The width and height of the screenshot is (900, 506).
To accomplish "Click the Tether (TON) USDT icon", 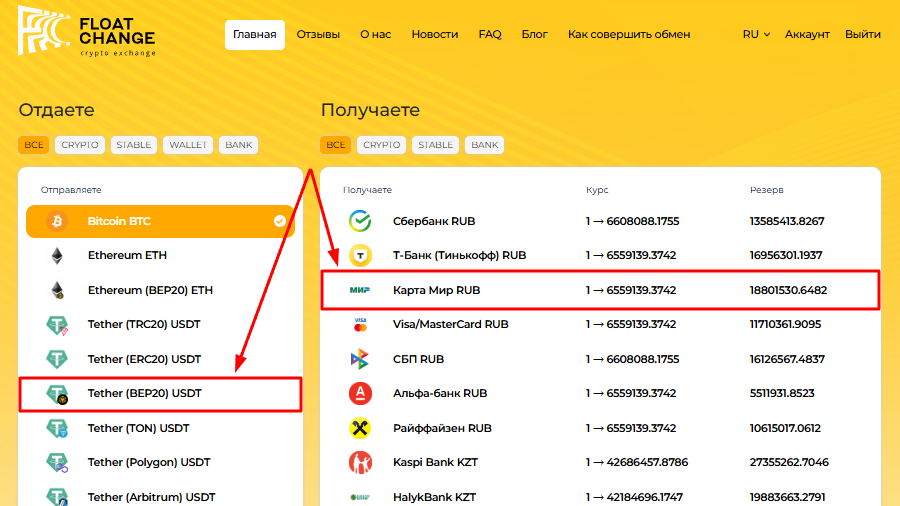I will tap(57, 428).
